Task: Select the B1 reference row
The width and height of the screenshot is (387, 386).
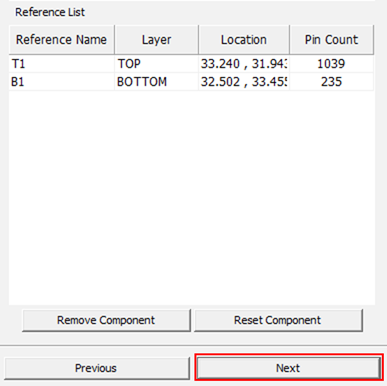Action: tap(191, 82)
